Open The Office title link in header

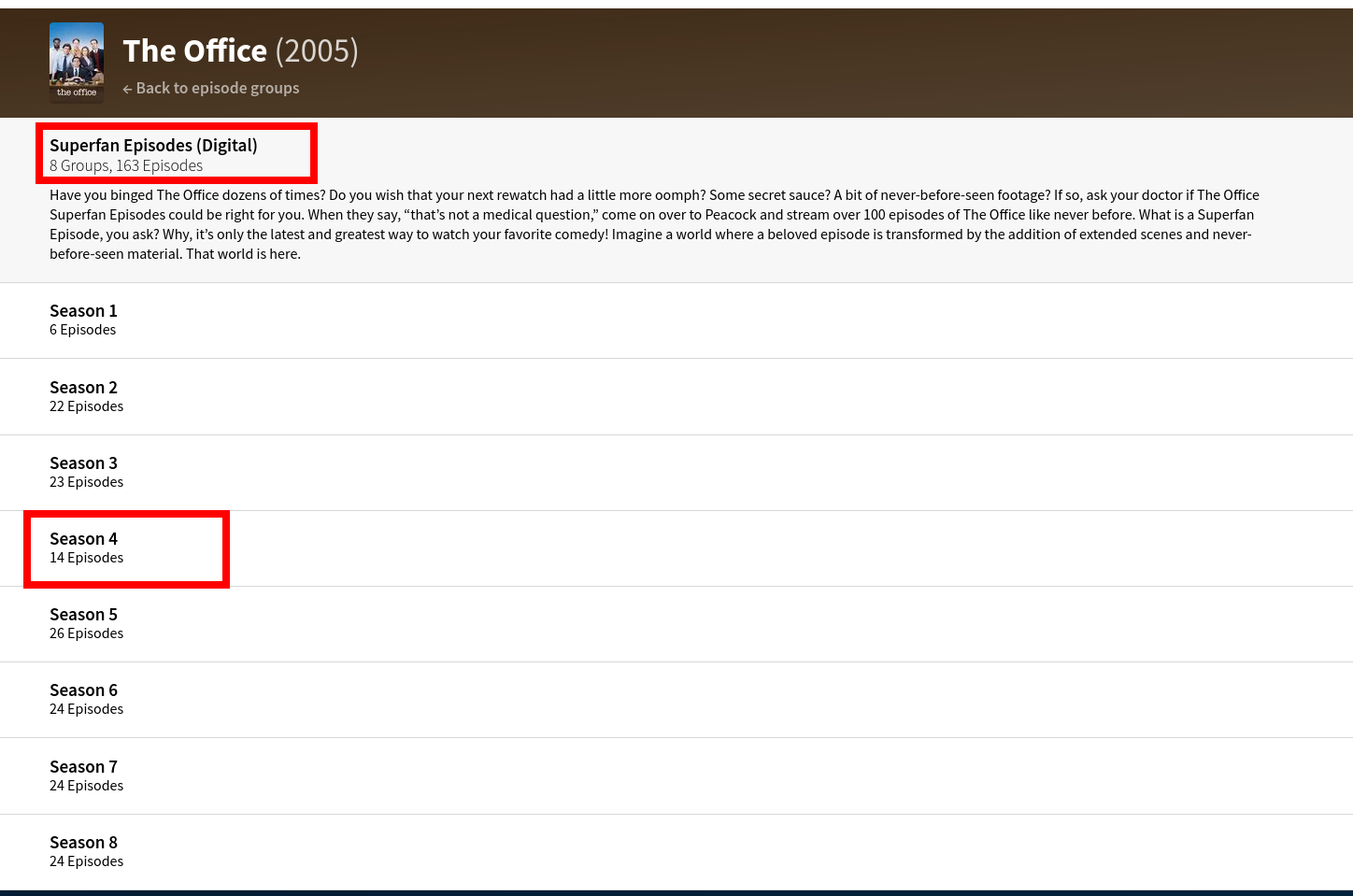[x=194, y=50]
